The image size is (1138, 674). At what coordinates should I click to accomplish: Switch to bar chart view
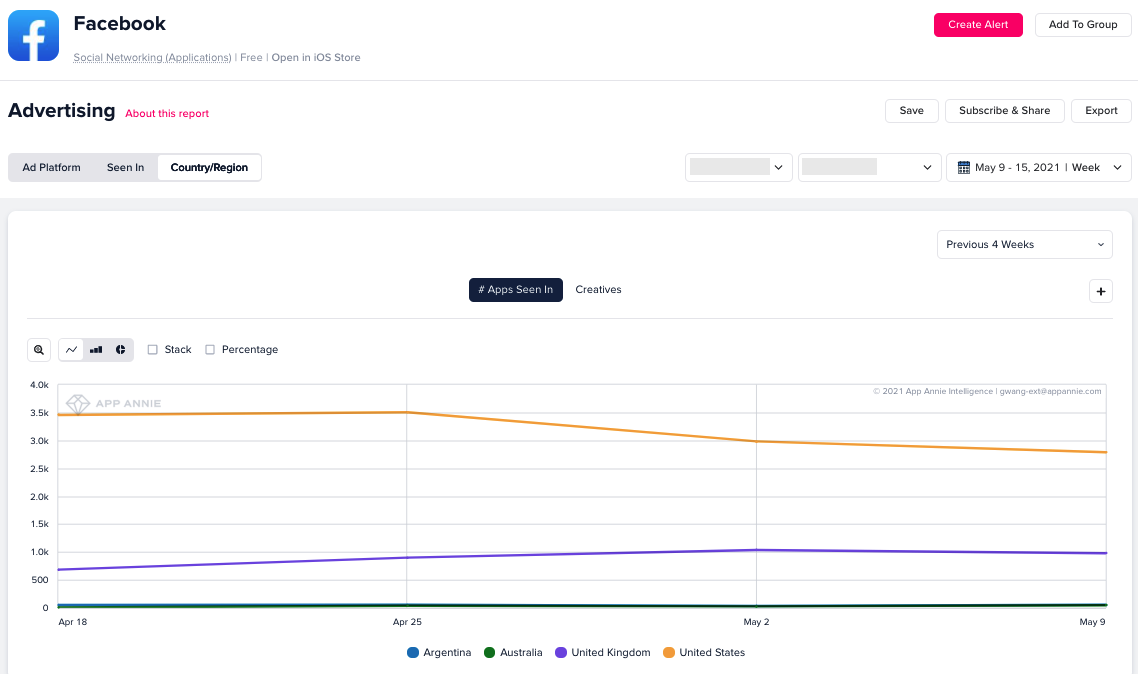click(96, 350)
